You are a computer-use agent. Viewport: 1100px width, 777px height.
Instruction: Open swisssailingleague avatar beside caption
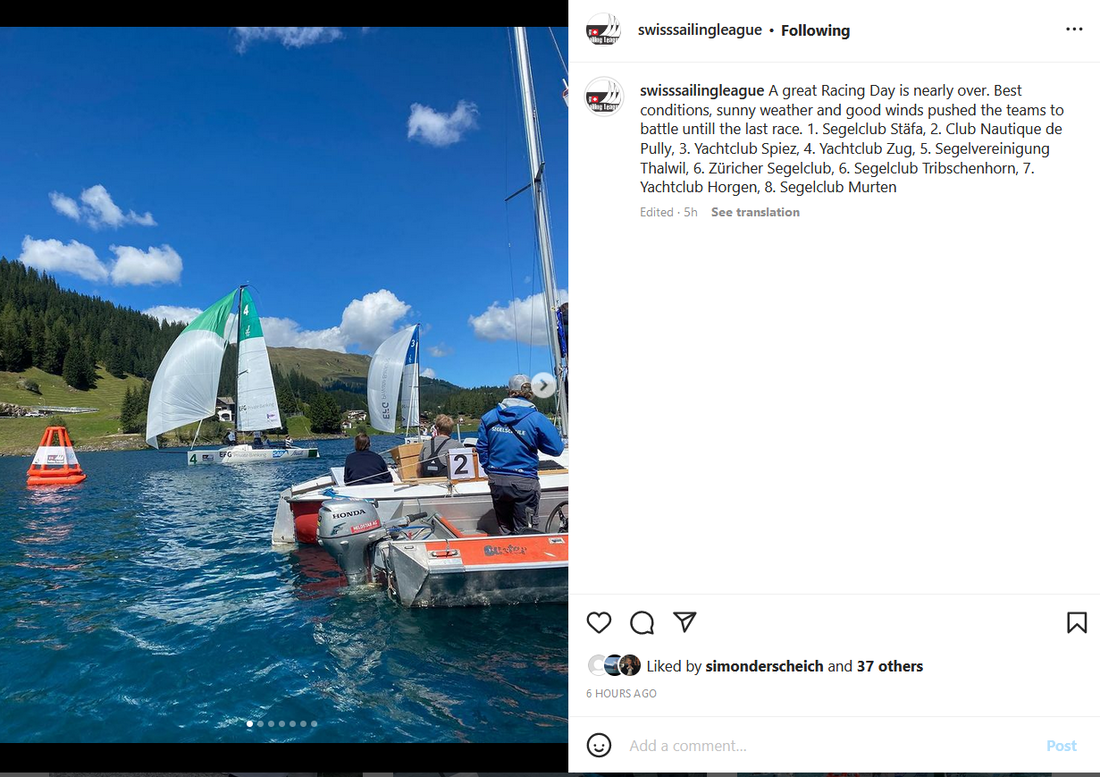click(x=603, y=97)
